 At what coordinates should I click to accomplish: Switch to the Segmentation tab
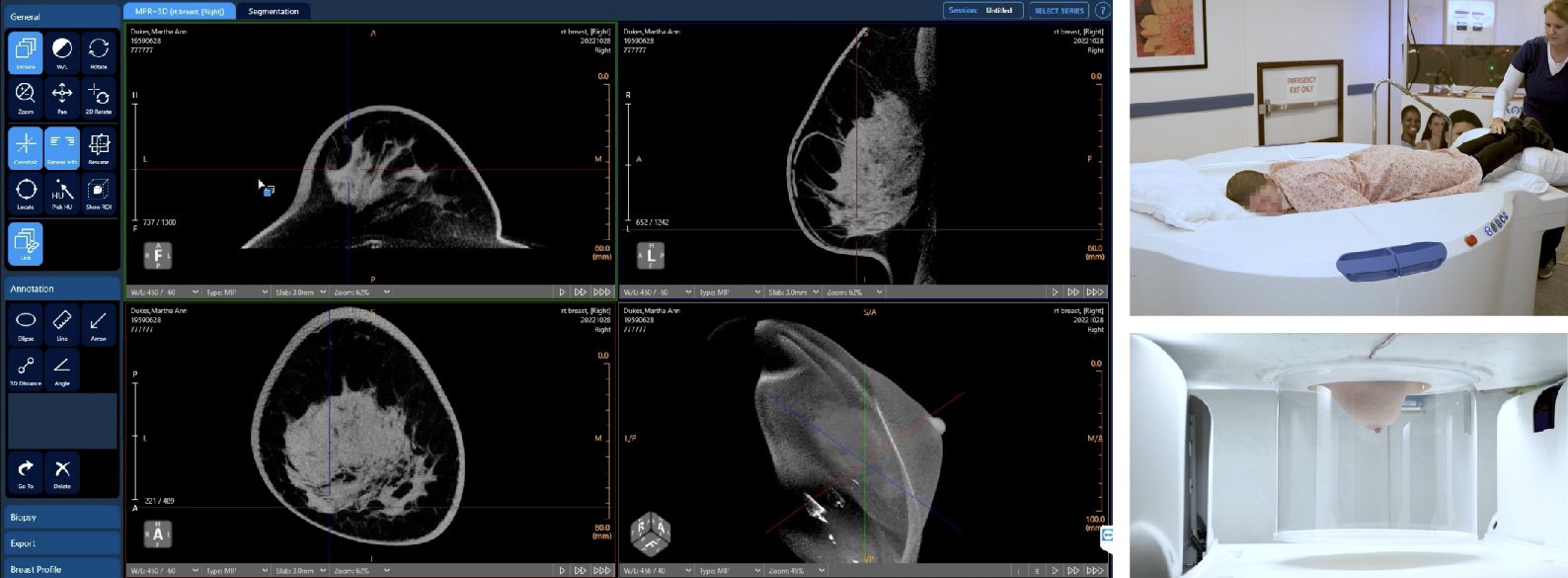(x=274, y=11)
